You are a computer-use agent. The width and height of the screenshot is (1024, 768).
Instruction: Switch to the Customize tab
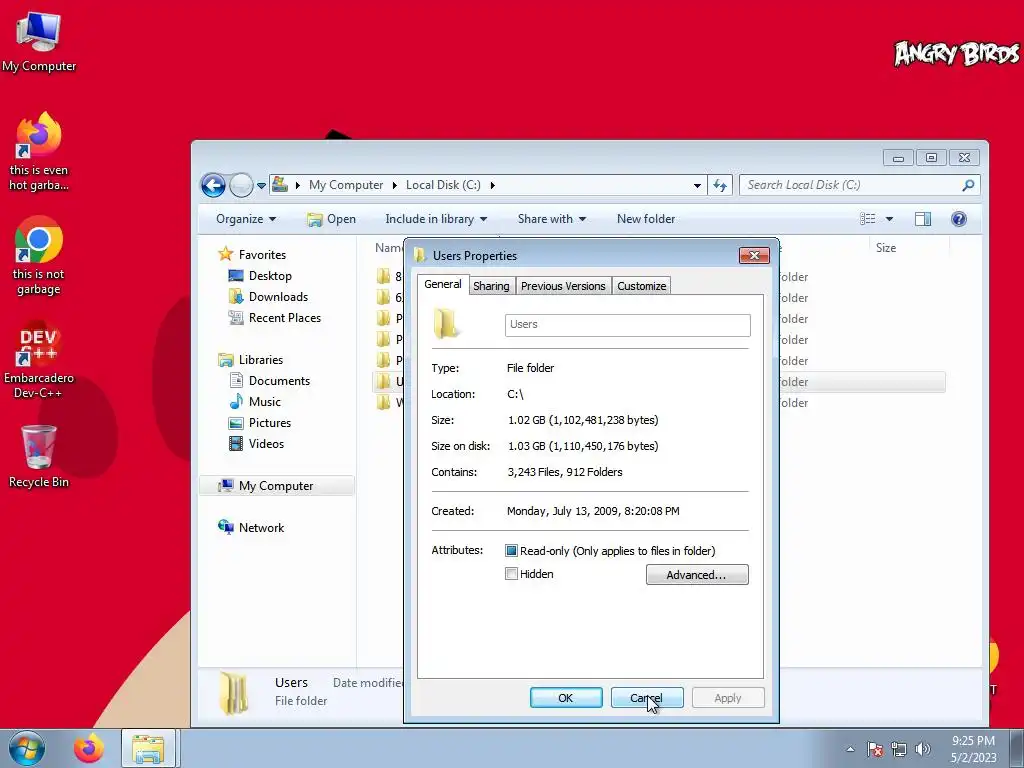tap(642, 286)
